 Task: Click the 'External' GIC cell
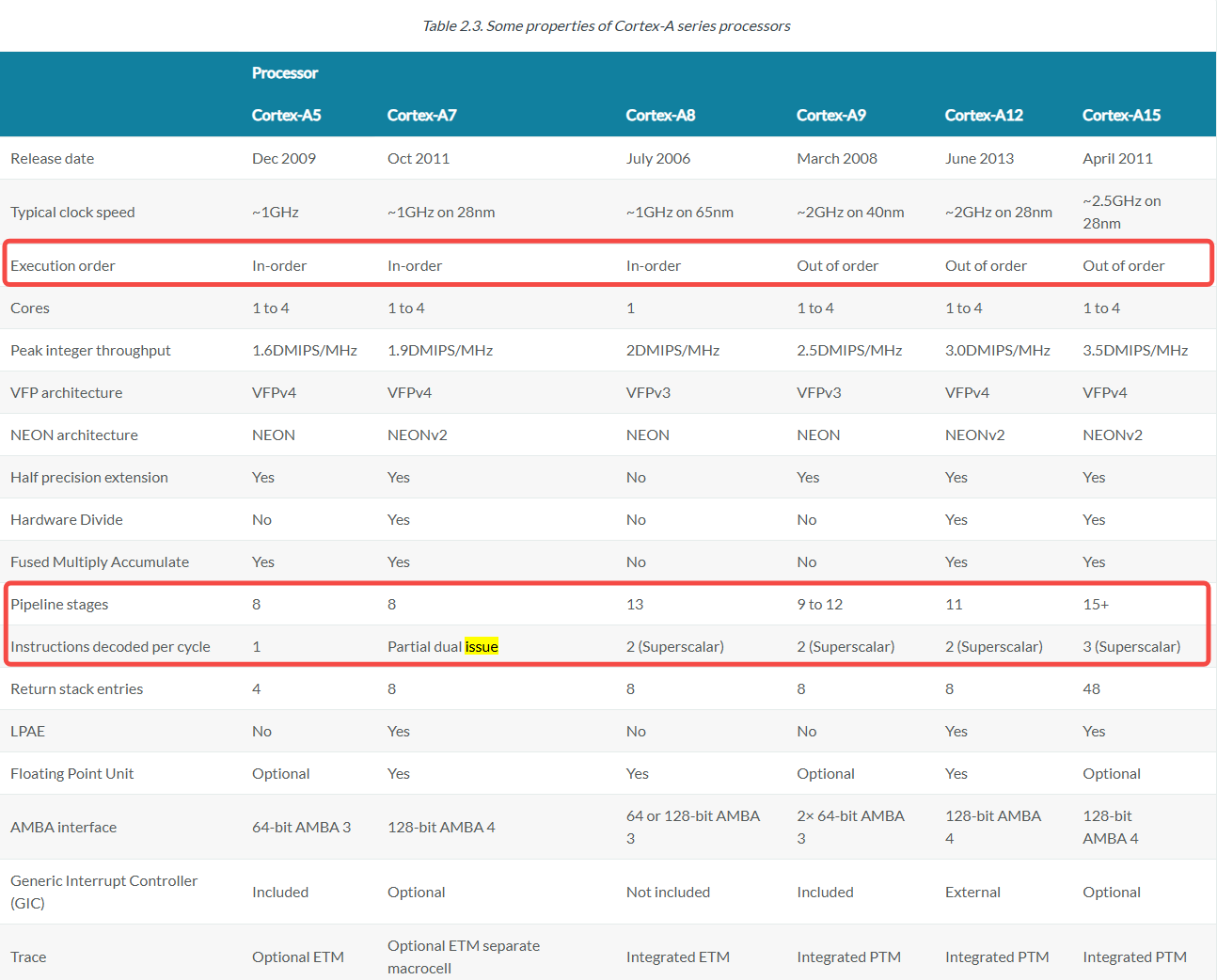click(972, 893)
